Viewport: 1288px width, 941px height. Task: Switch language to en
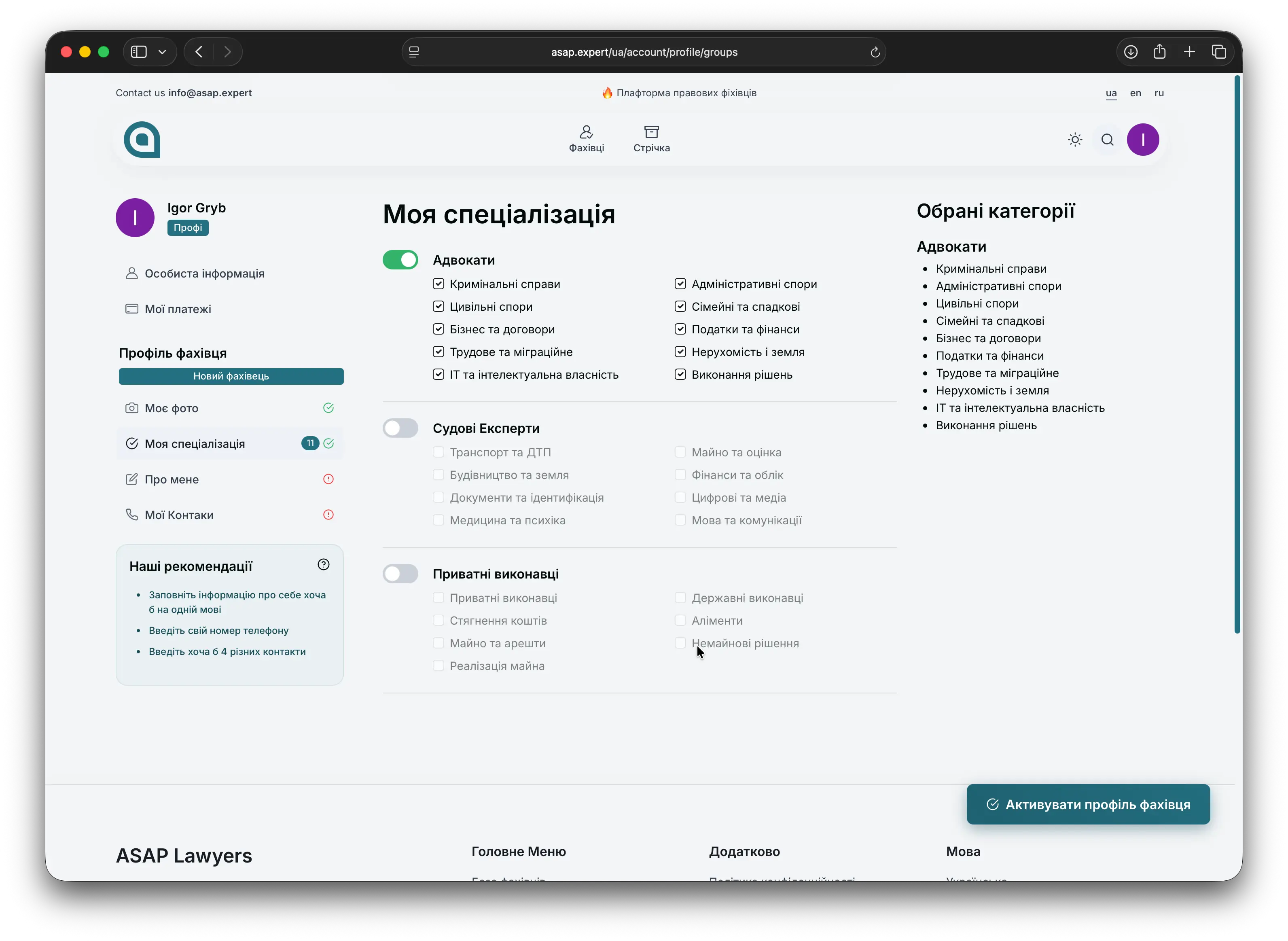pyautogui.click(x=1135, y=93)
